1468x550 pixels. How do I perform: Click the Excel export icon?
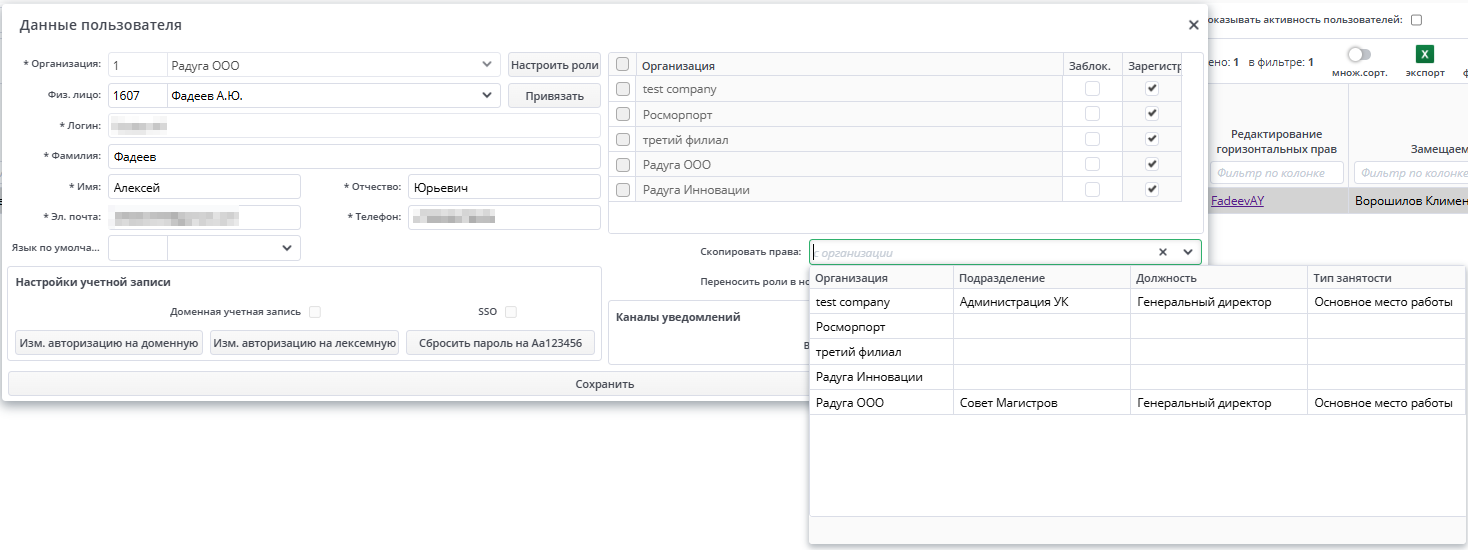(1425, 55)
